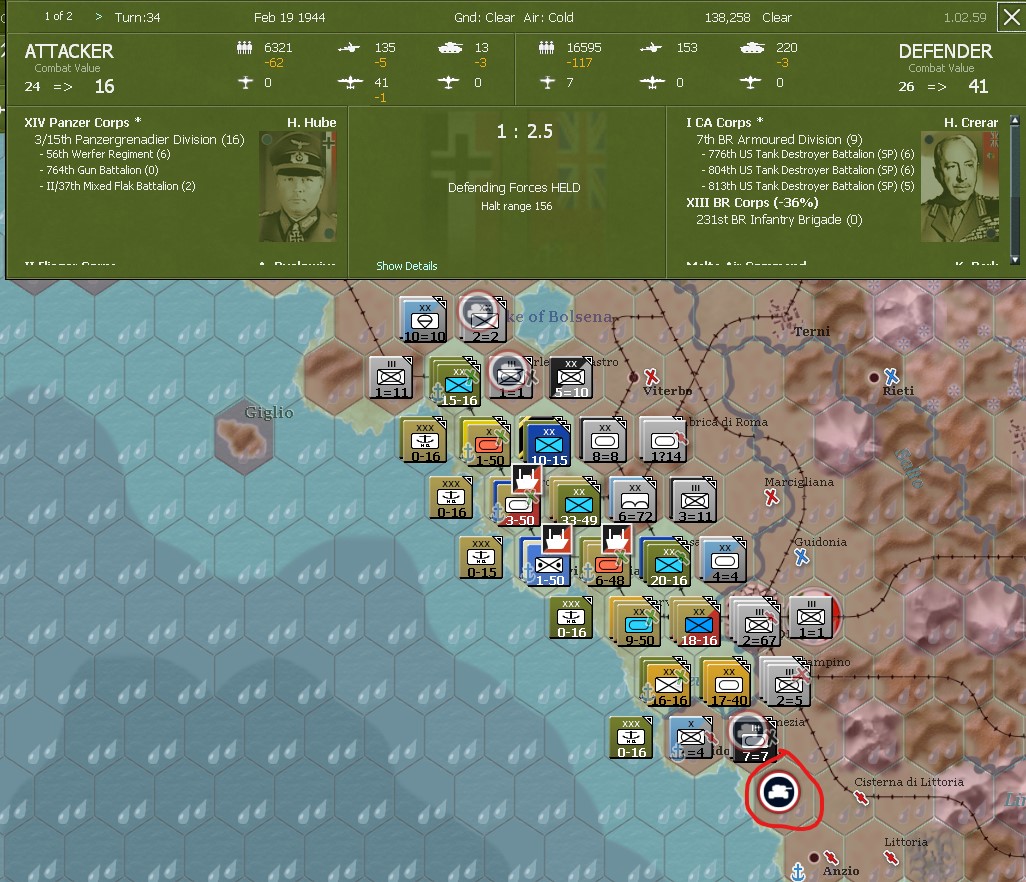Click the Rieti airfield marker
The height and width of the screenshot is (882, 1026).
tap(891, 376)
